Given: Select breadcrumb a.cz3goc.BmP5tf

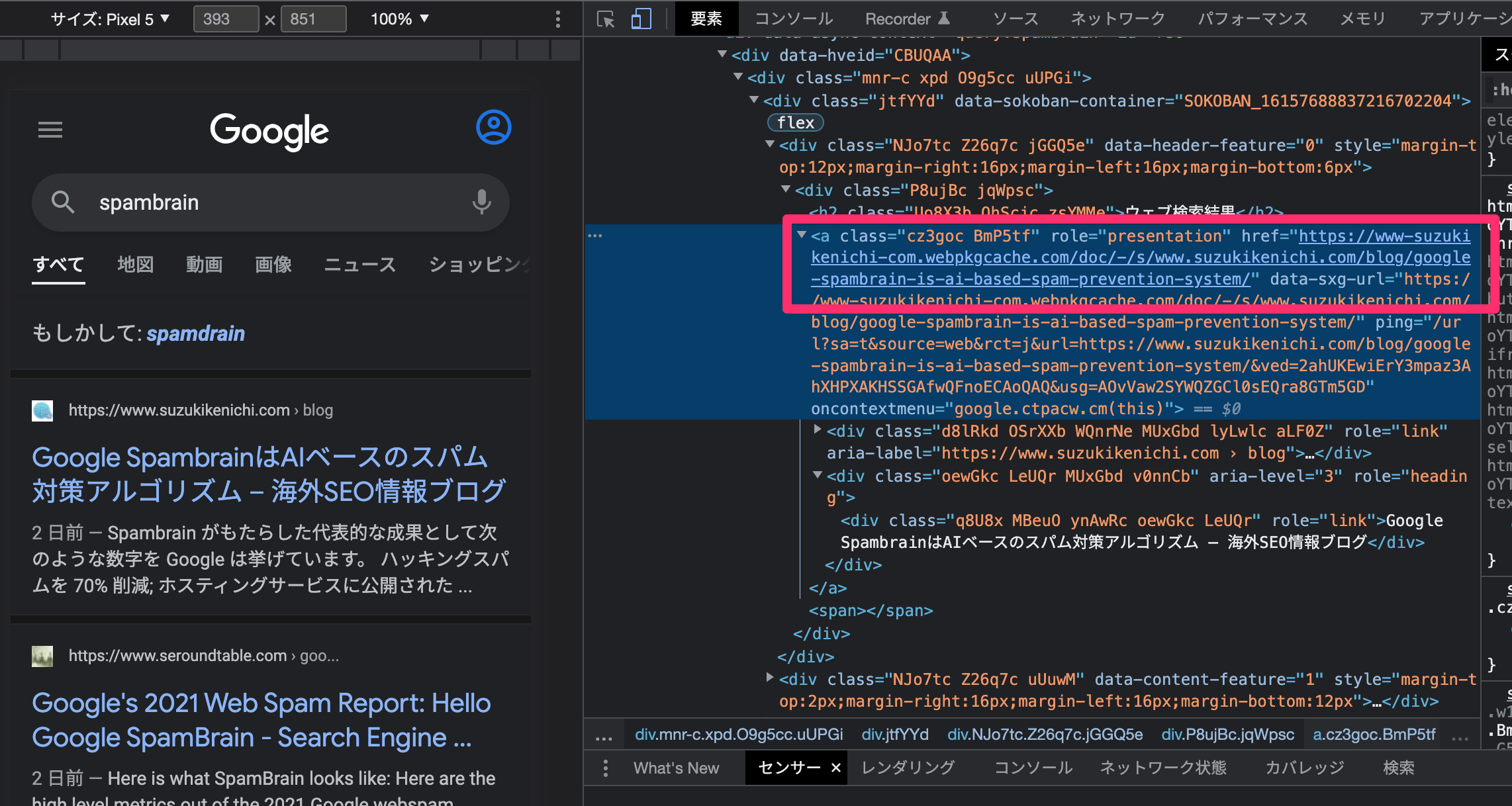Looking at the screenshot, I should coord(1374,735).
